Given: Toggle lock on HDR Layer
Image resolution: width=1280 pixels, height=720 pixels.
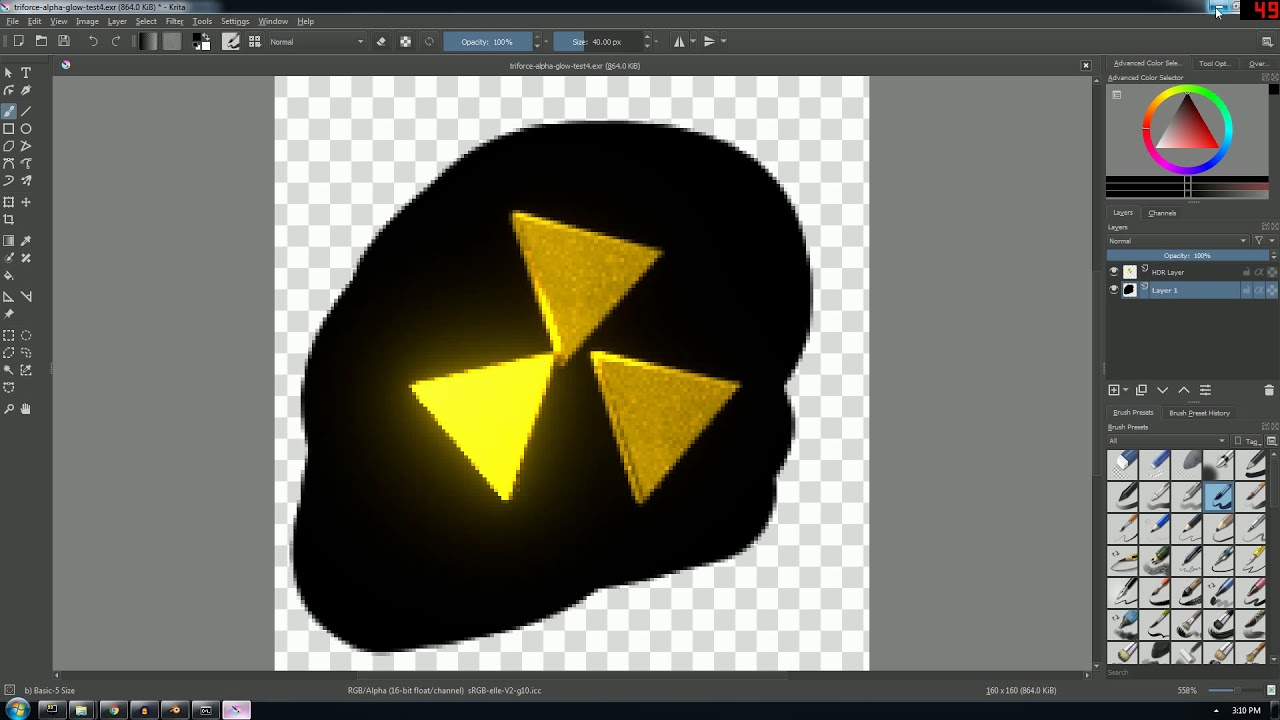Looking at the screenshot, I should pos(1247,272).
